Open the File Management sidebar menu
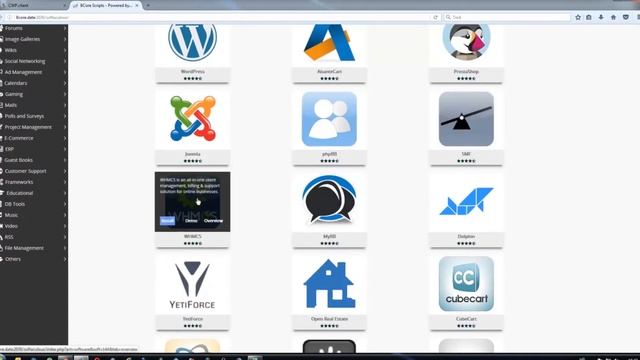Image resolution: width=640 pixels, height=360 pixels. click(x=34, y=248)
